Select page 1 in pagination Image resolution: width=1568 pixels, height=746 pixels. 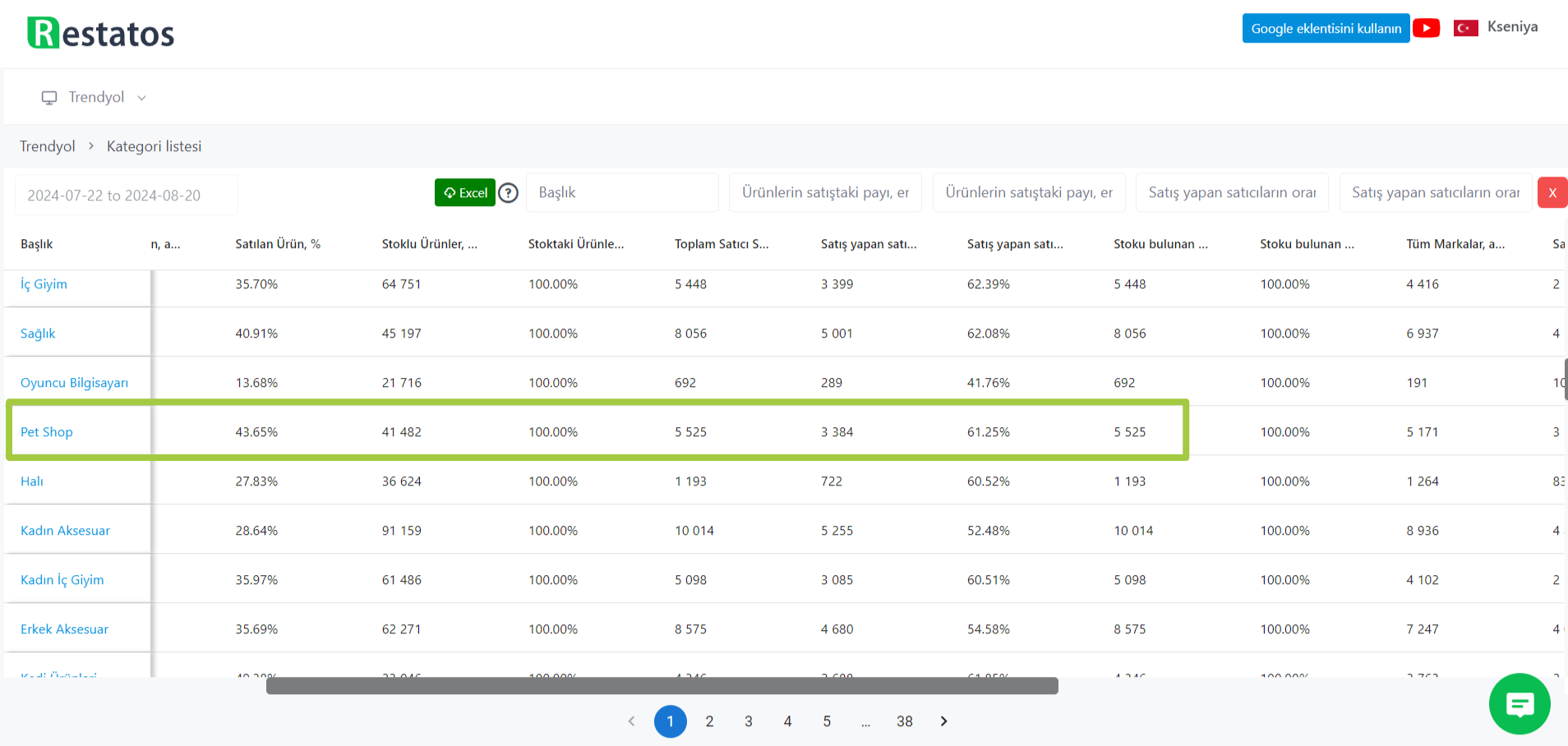click(670, 721)
